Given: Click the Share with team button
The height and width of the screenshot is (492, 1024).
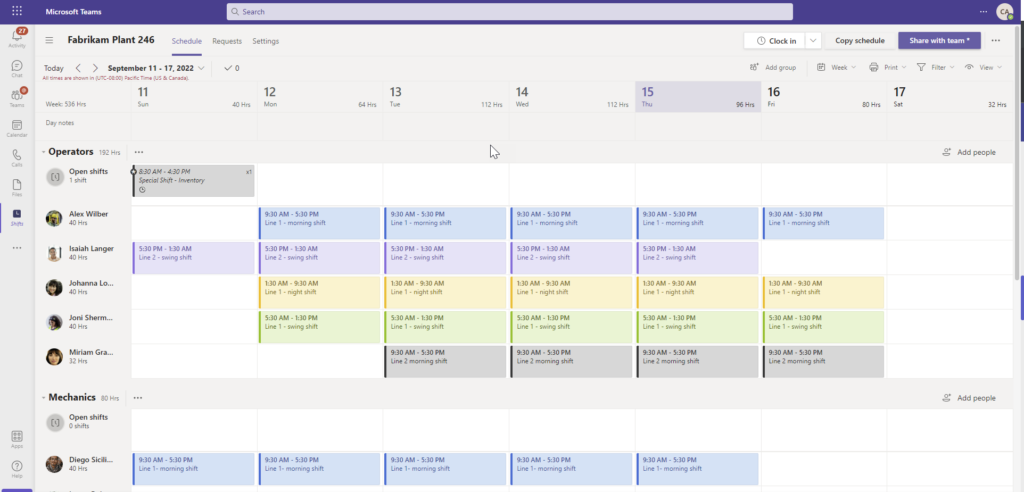Looking at the screenshot, I should pos(939,41).
